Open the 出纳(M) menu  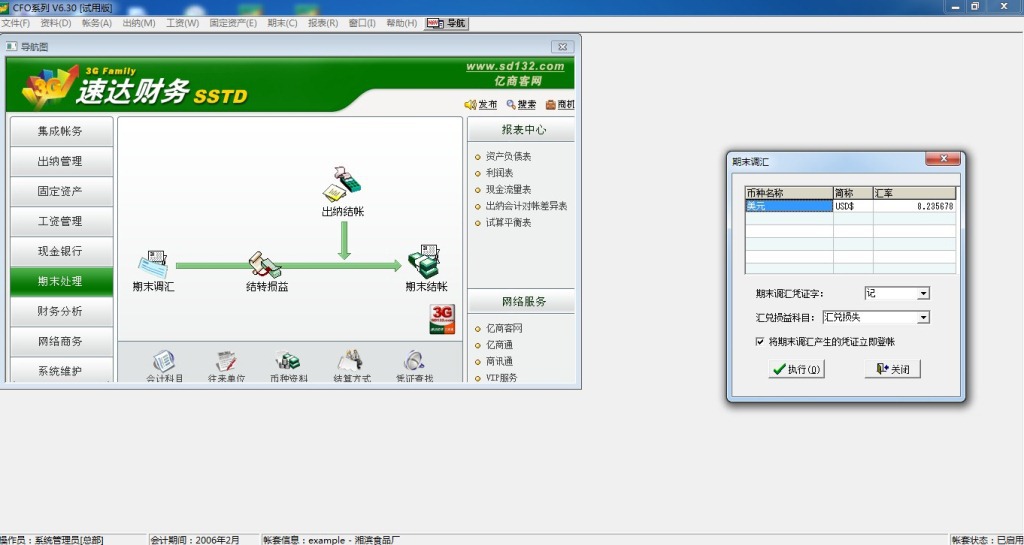[x=138, y=23]
